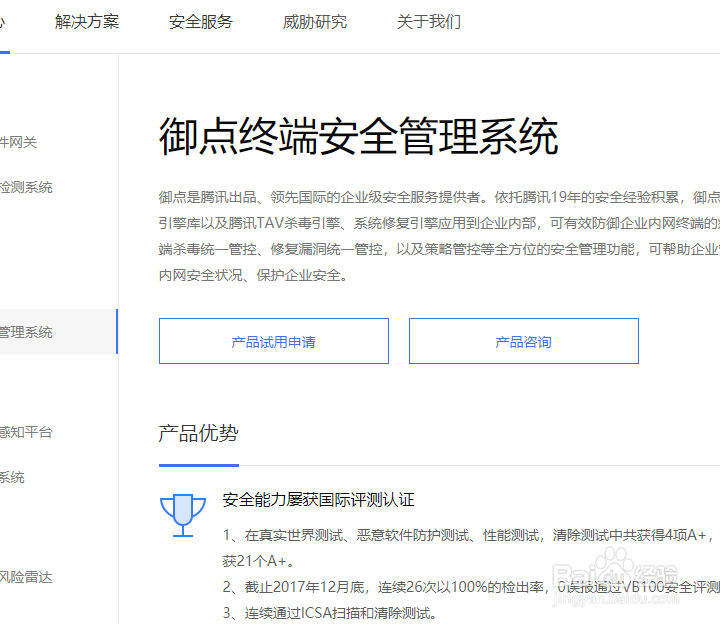Open the 关于我们 navigation menu
Viewport: 720px width, 624px height.
[x=428, y=22]
